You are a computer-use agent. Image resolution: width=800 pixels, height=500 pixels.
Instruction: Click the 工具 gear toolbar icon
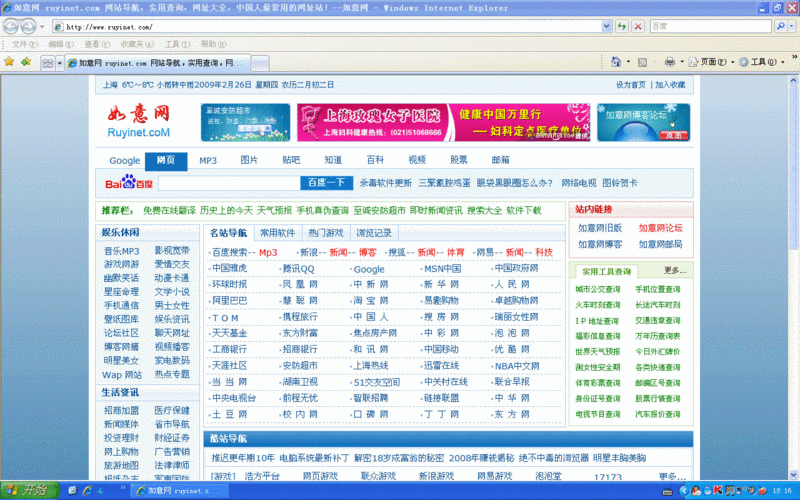pos(743,62)
